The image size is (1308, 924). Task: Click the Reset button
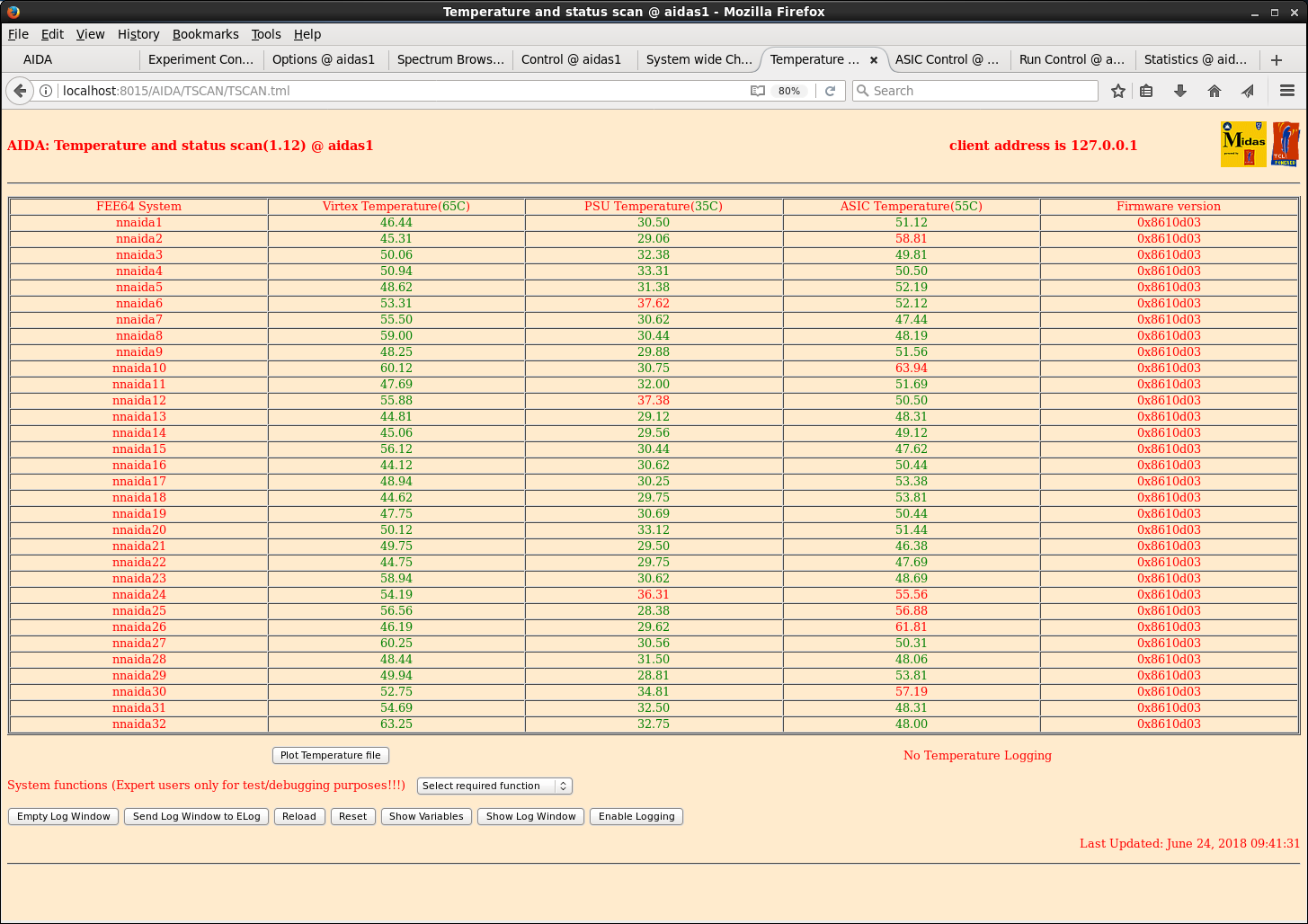pyautogui.click(x=353, y=816)
